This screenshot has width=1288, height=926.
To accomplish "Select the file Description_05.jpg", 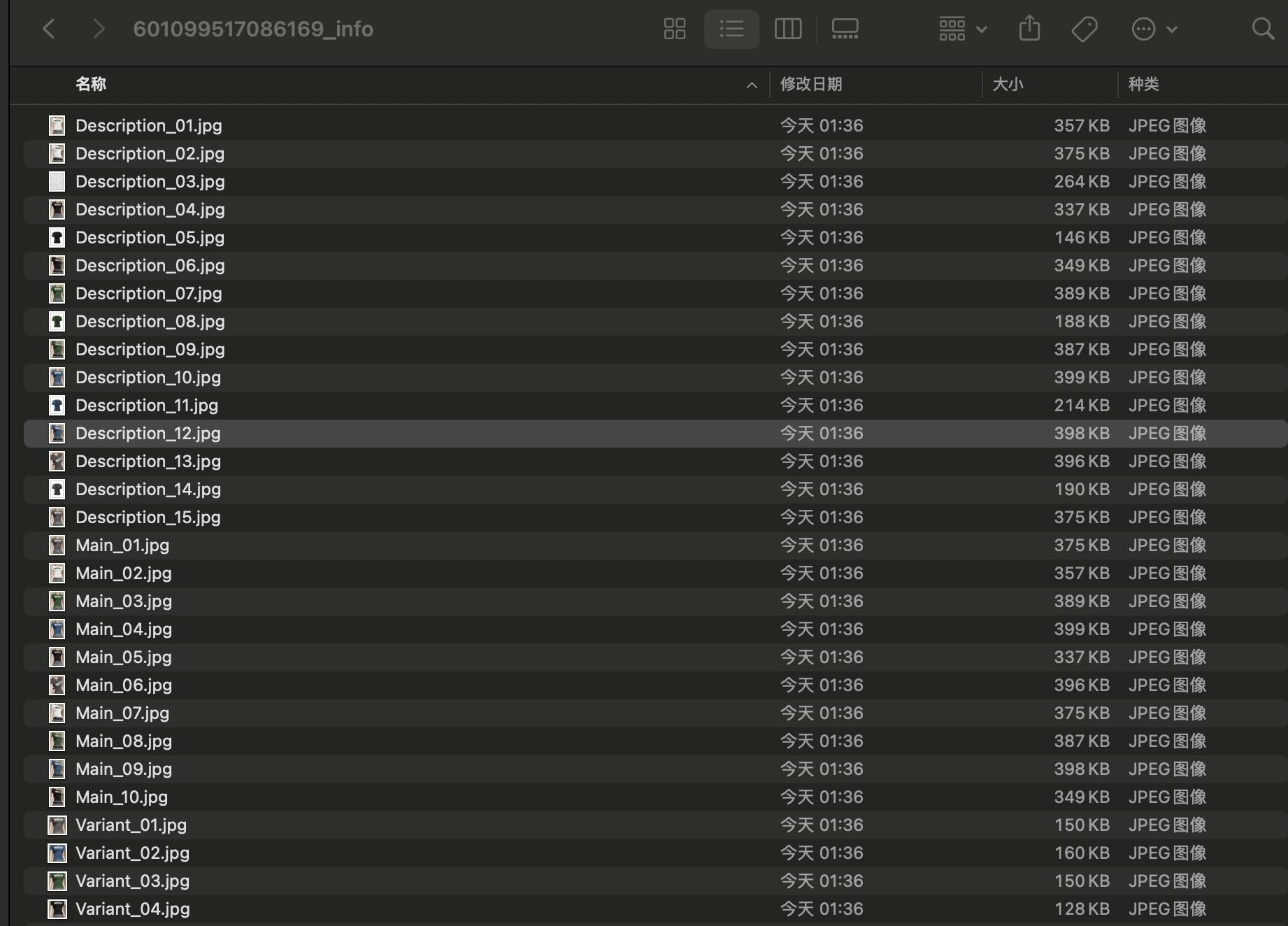I will click(655, 237).
